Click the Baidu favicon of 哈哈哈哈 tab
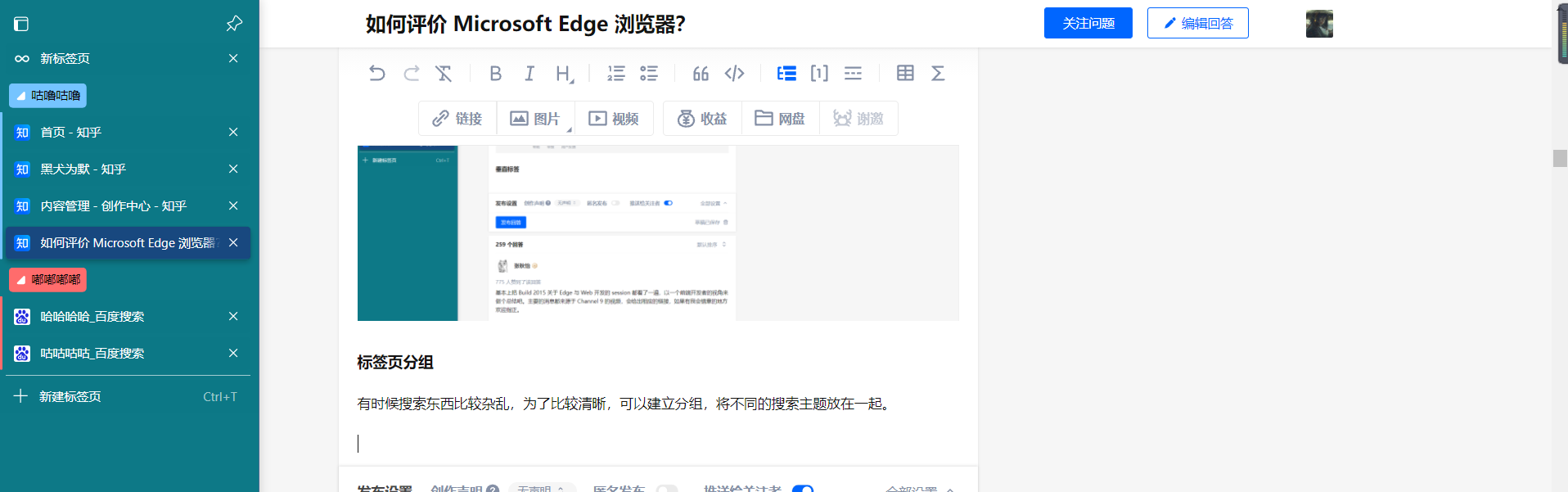Image resolution: width=1568 pixels, height=492 pixels. click(x=22, y=316)
